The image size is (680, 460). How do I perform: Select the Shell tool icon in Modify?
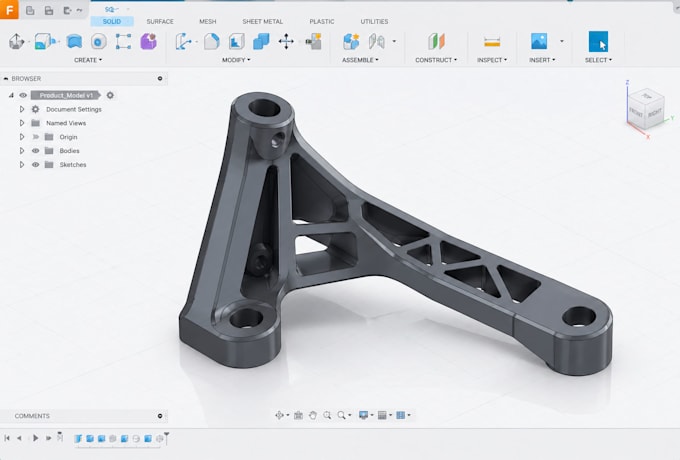[x=236, y=42]
